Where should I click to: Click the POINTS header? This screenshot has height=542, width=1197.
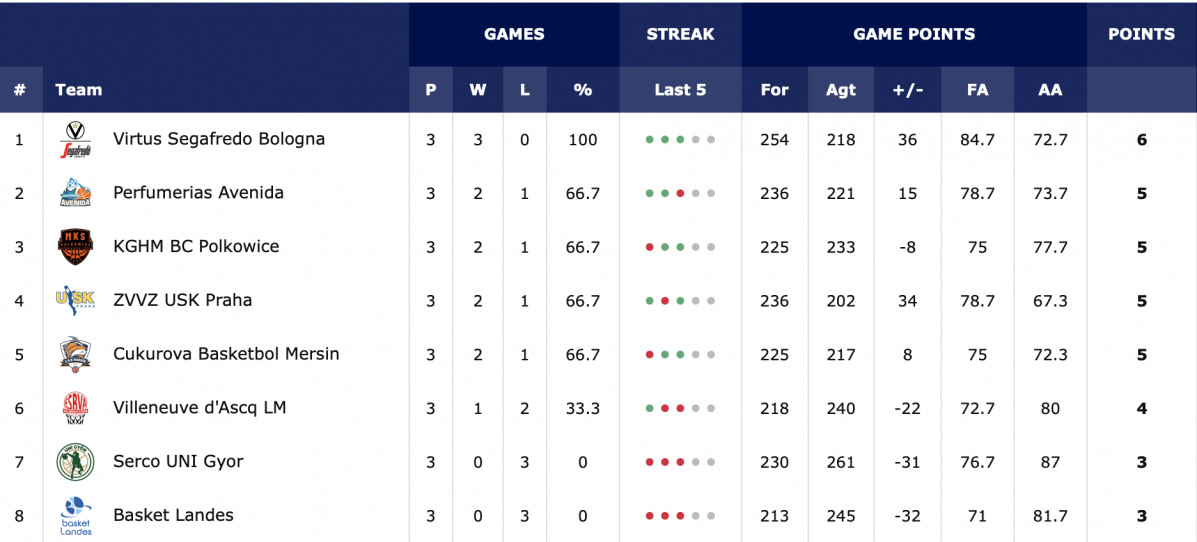click(x=1141, y=34)
